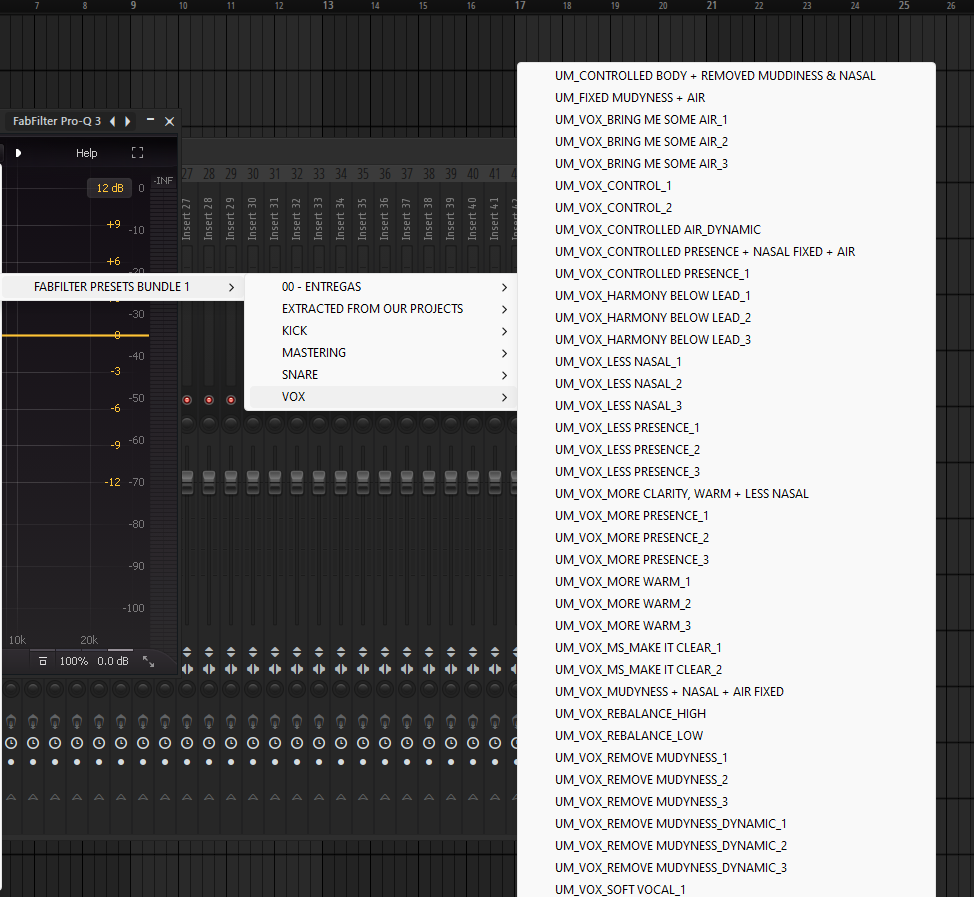Swap stereo channels on Insert 33
The height and width of the screenshot is (897, 974).
pos(319,669)
